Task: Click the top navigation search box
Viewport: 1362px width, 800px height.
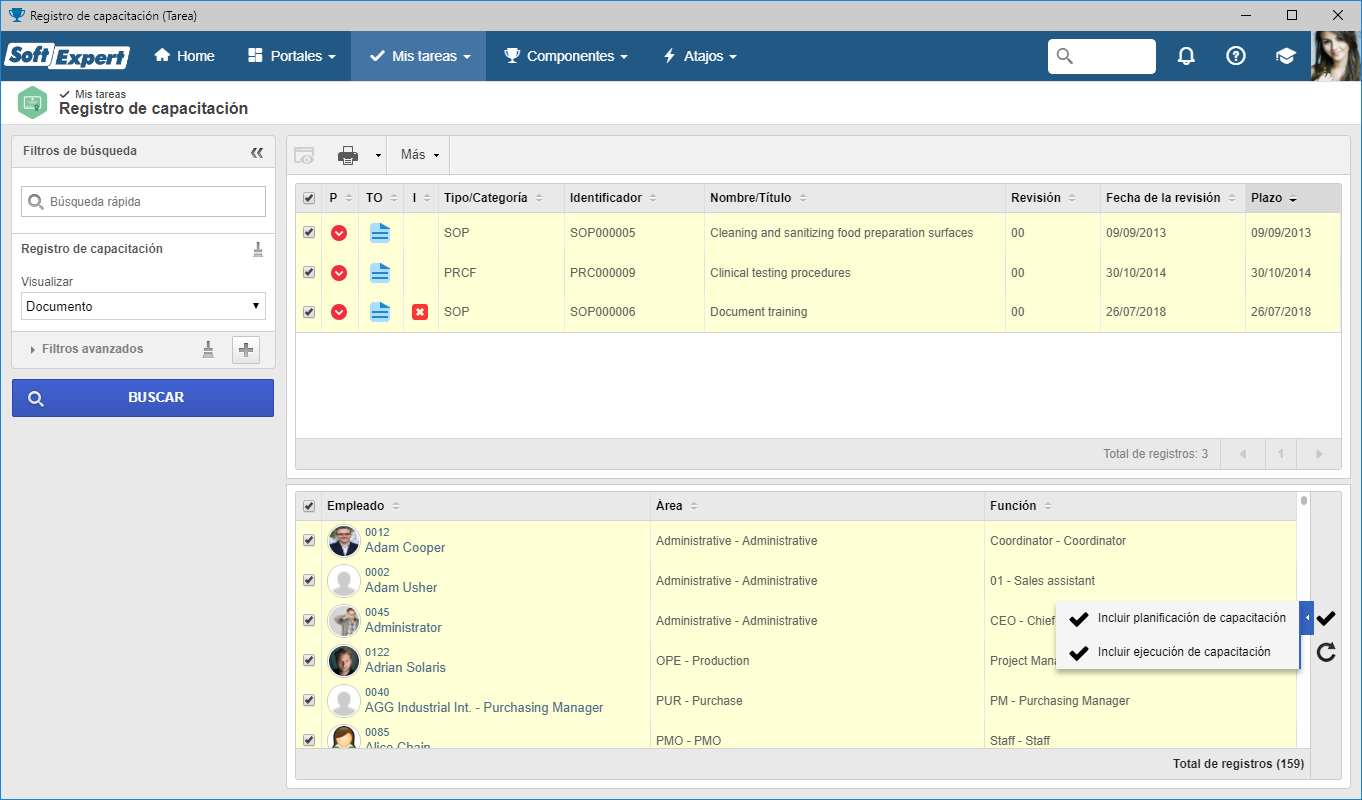Action: (1102, 56)
